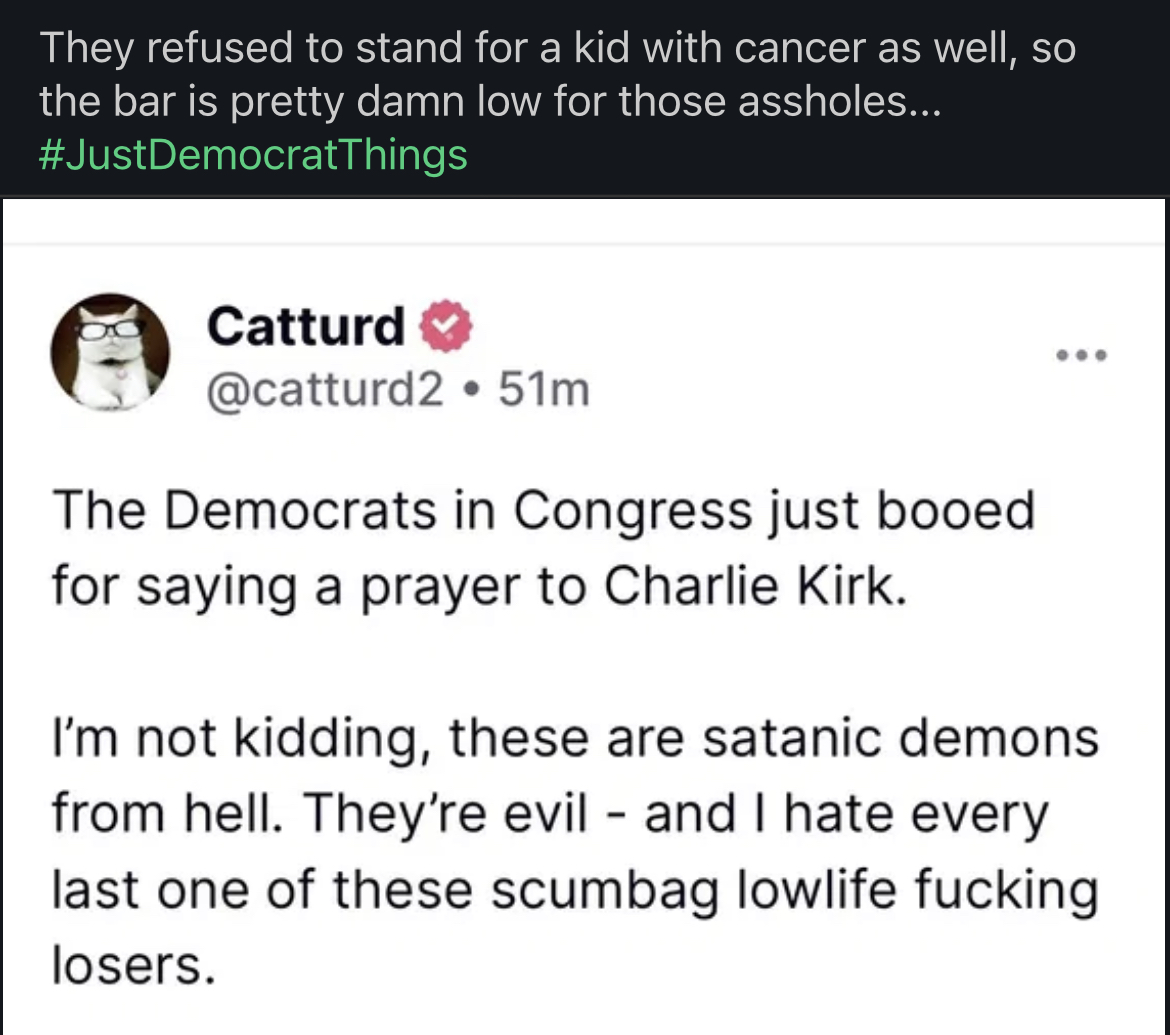Click the line starting "from hell. They're evil"
Screen dimensions: 1170x1035
pyautogui.click(x=549, y=814)
